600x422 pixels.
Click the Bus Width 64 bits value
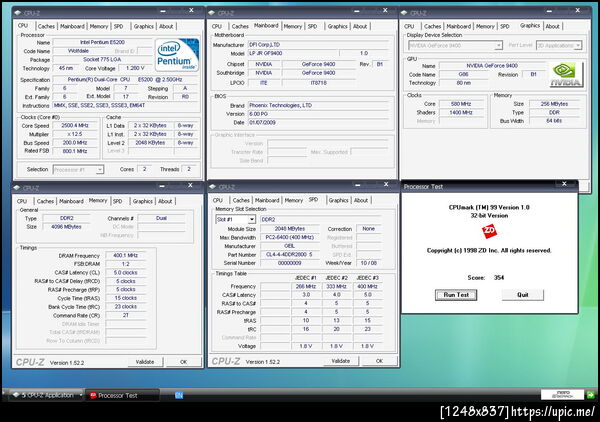pyautogui.click(x=554, y=121)
